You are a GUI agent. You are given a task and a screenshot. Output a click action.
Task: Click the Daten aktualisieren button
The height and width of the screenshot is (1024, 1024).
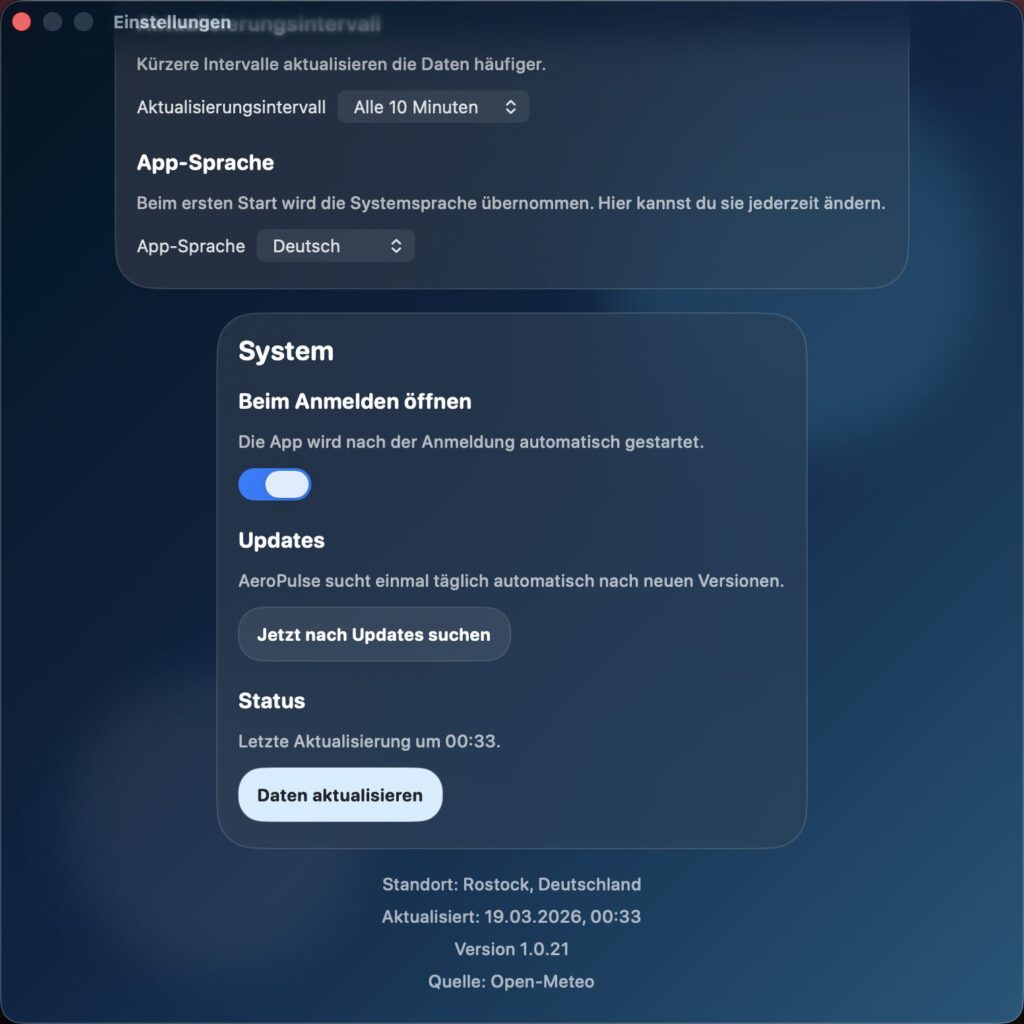[x=340, y=795]
